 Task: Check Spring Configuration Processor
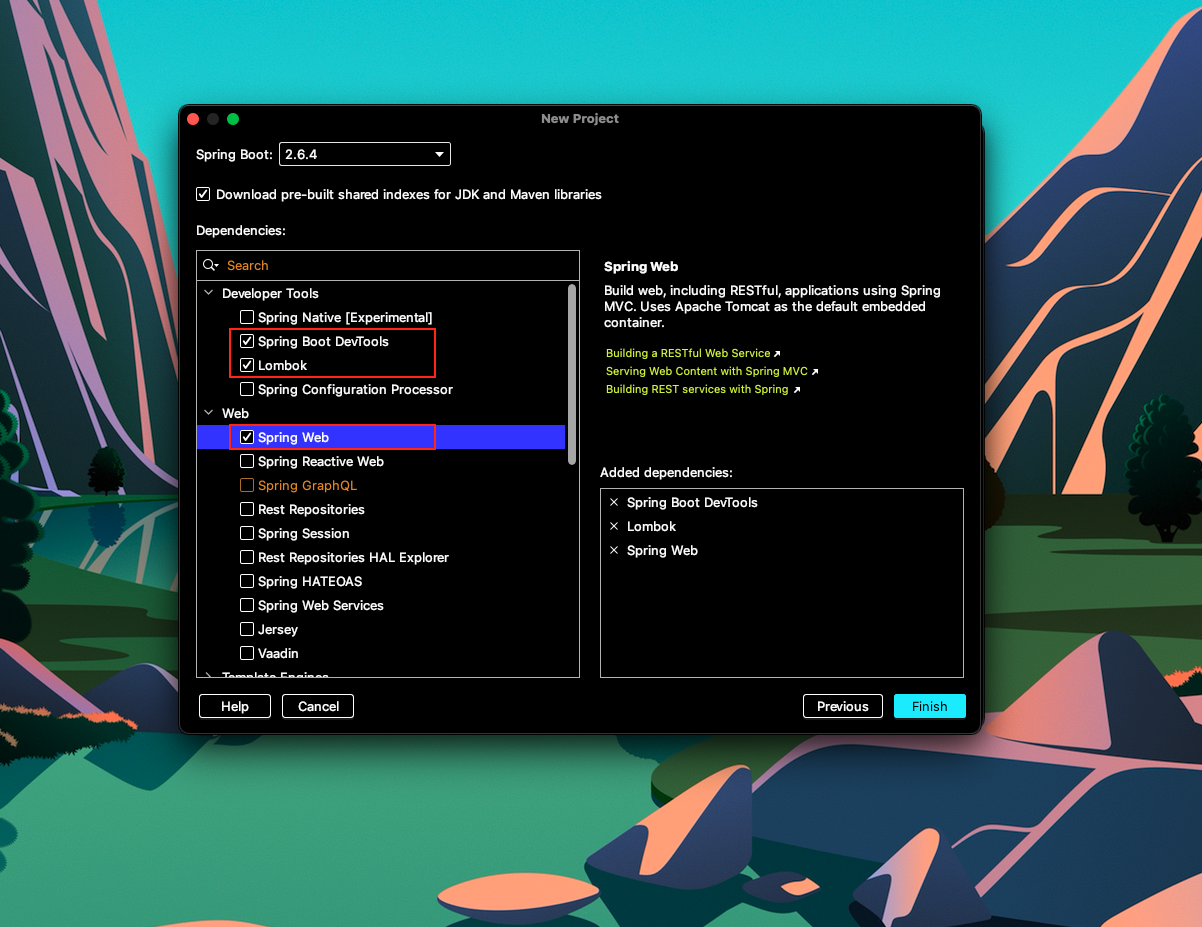click(247, 389)
